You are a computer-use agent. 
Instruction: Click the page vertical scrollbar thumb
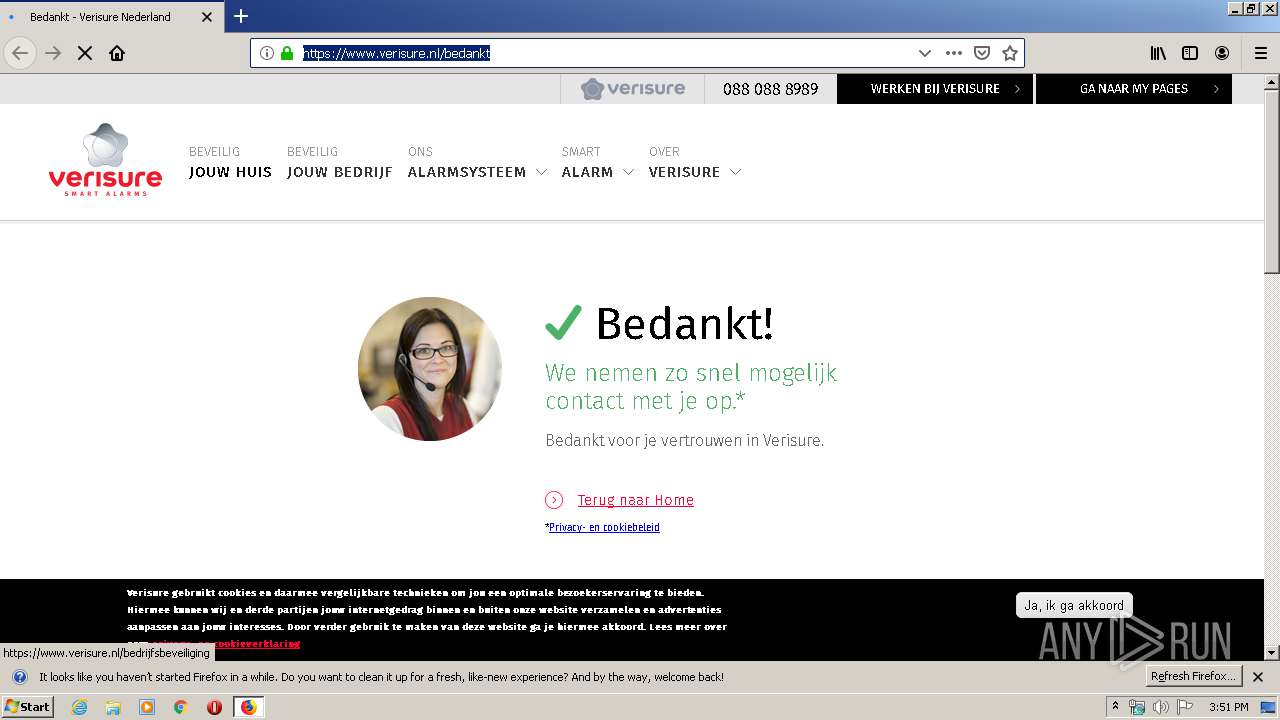click(1271, 180)
